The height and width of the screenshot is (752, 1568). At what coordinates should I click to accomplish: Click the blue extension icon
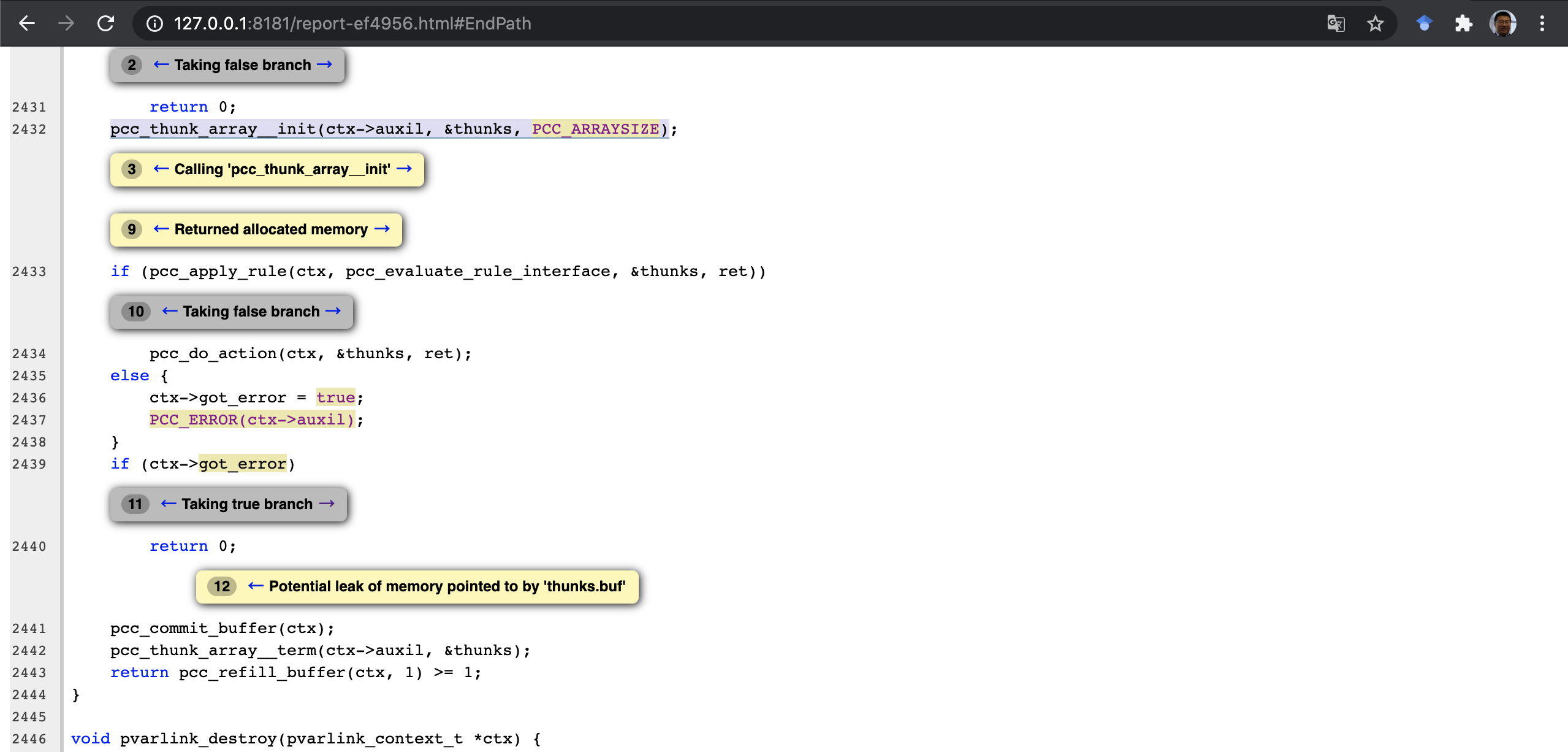1424,23
